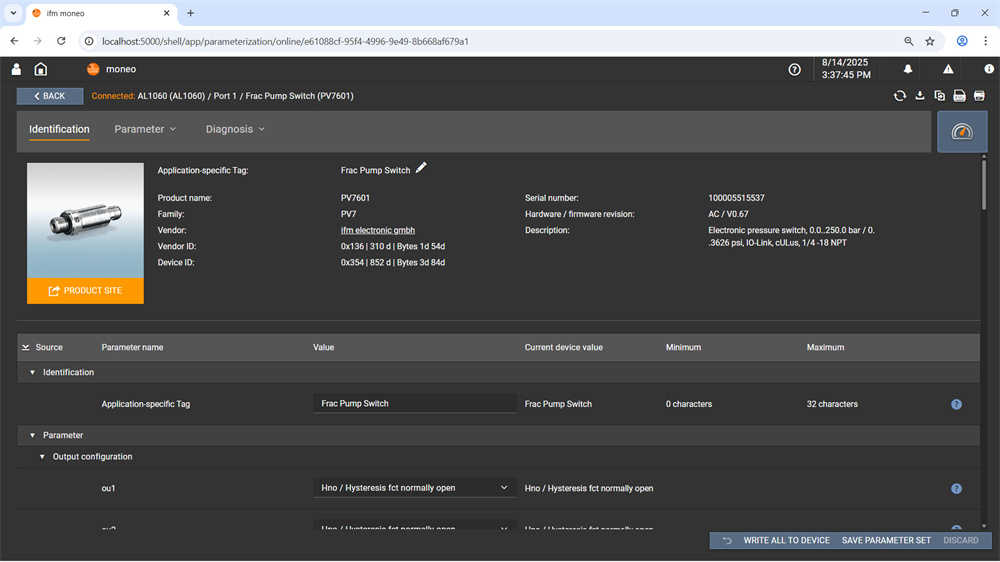Click serial number 100005515537

(736, 198)
